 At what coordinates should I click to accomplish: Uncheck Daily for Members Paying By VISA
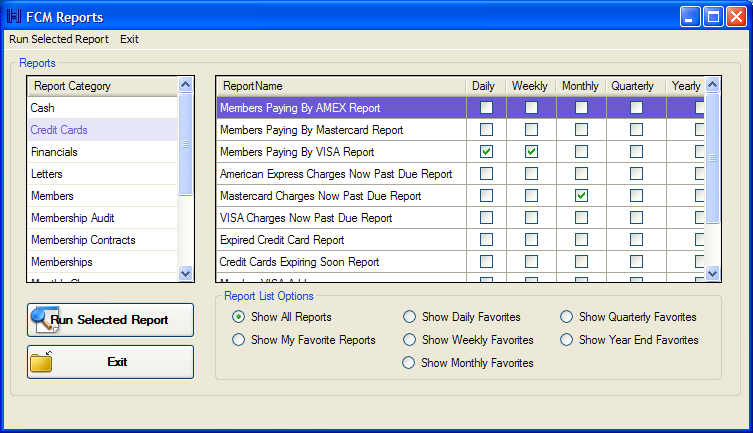tap(486, 152)
